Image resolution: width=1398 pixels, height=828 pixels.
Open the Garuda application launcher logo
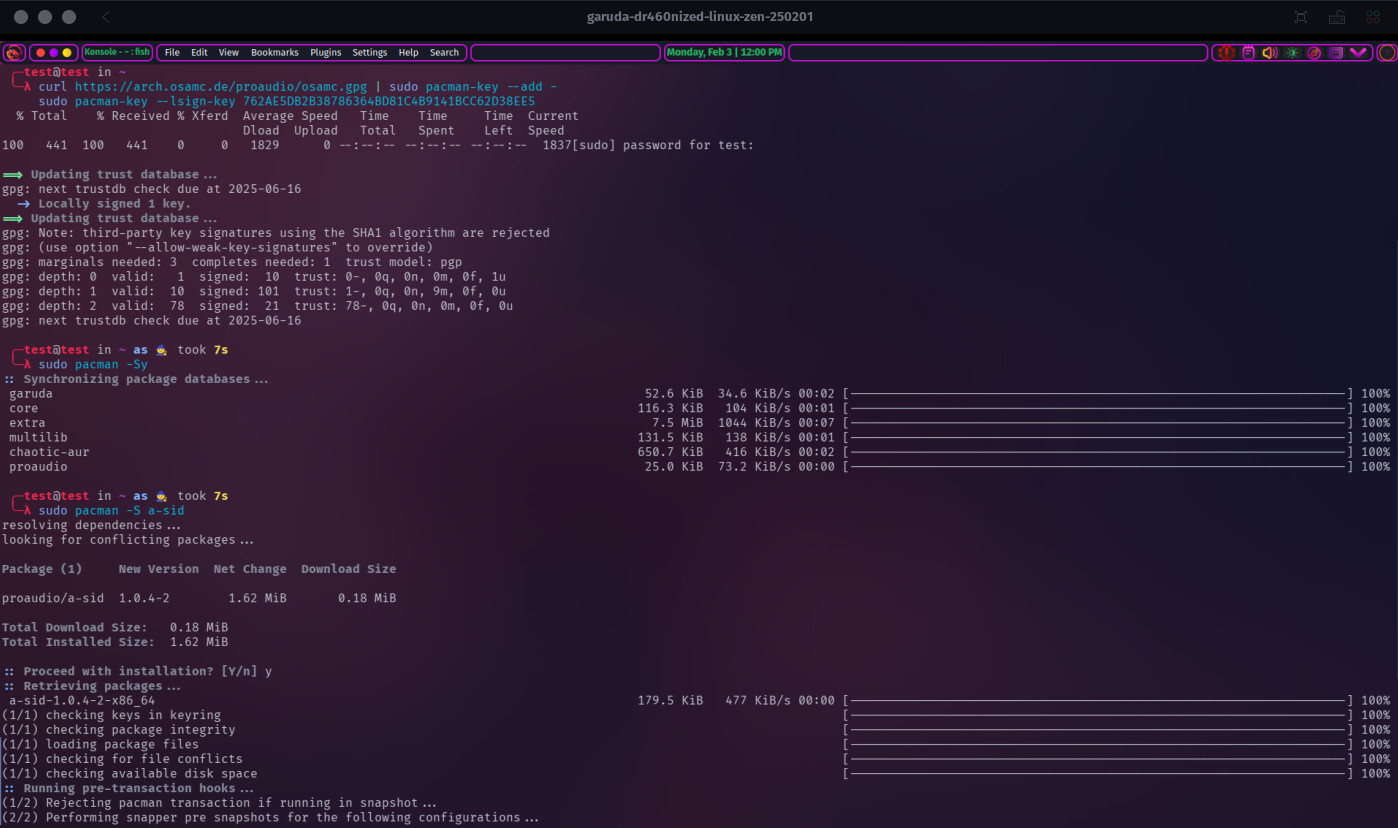13,53
